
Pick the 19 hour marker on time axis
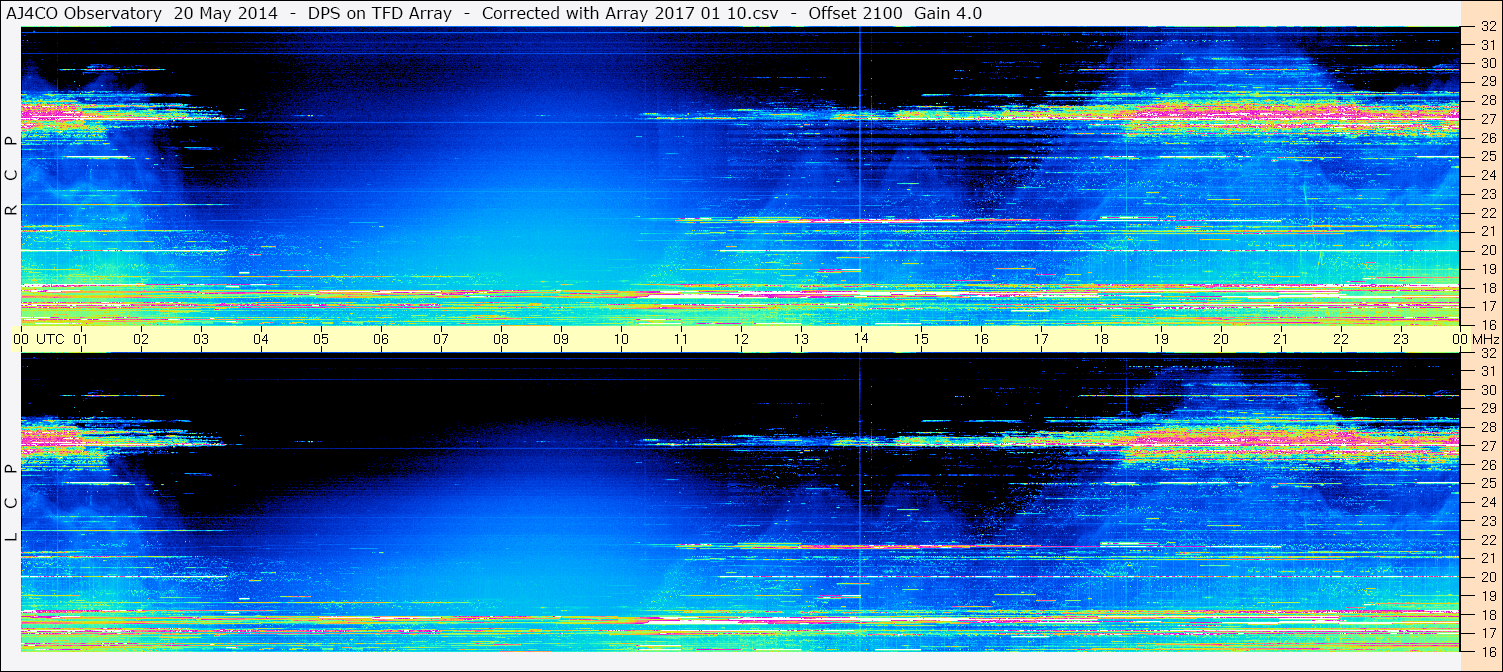1160,339
